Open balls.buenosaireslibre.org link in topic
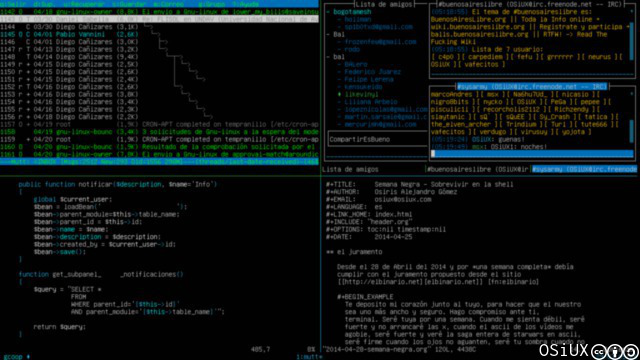 (x=480, y=34)
